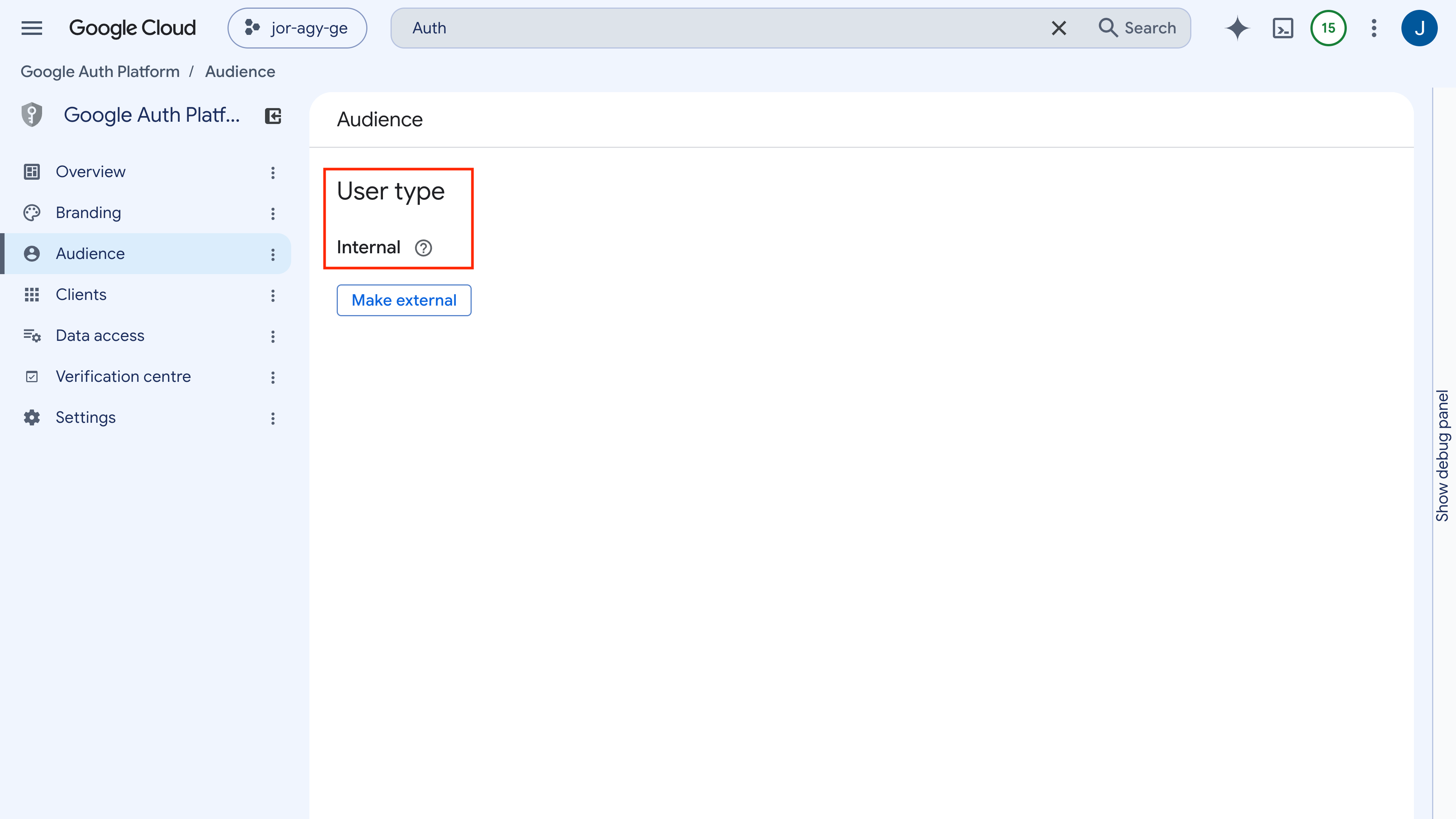Click the Internal user type label
The width and height of the screenshot is (1456, 819).
(369, 248)
